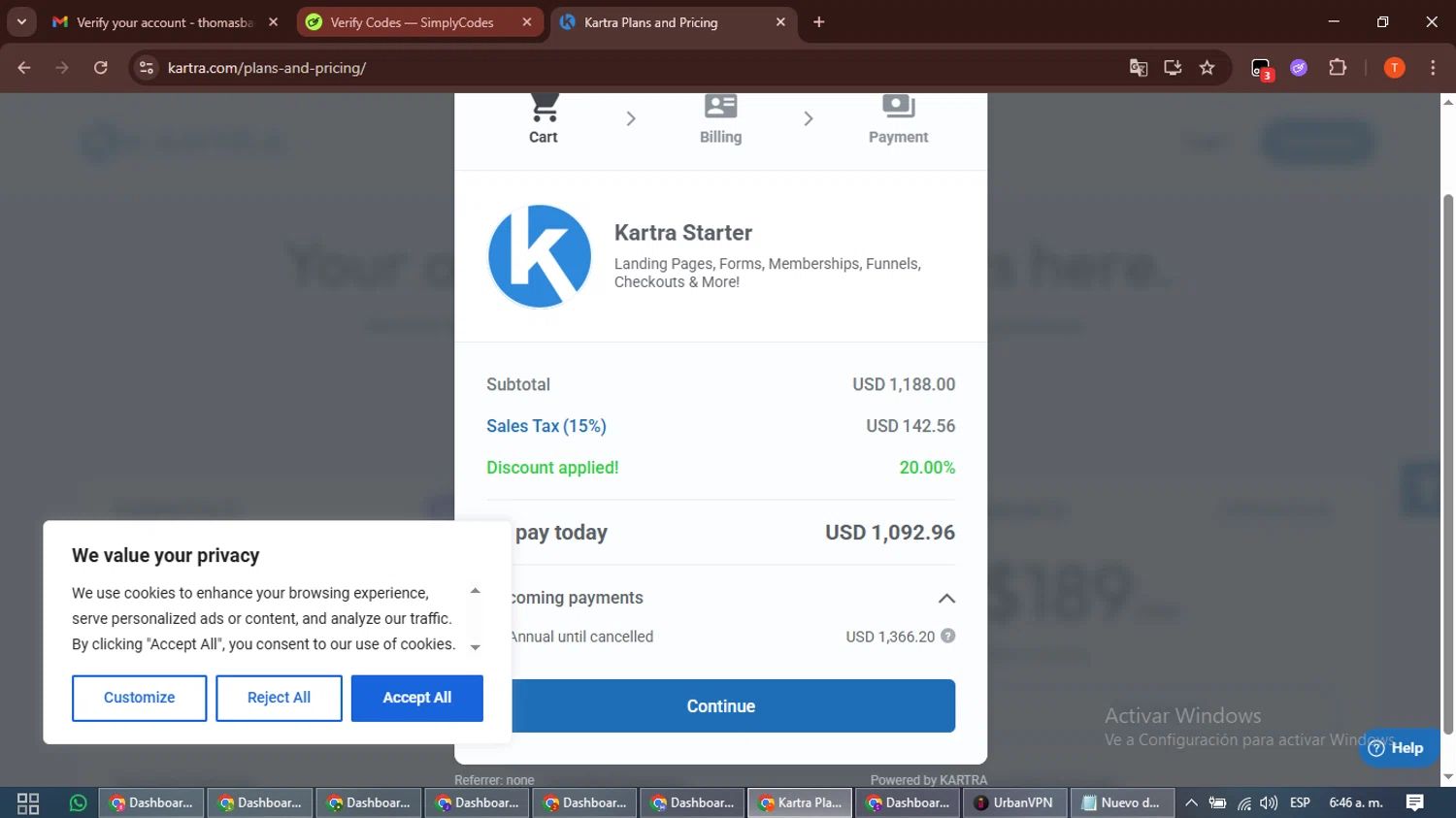Close the Kartra Plans and Pricing tab
This screenshot has width=1456, height=818.
tap(780, 22)
